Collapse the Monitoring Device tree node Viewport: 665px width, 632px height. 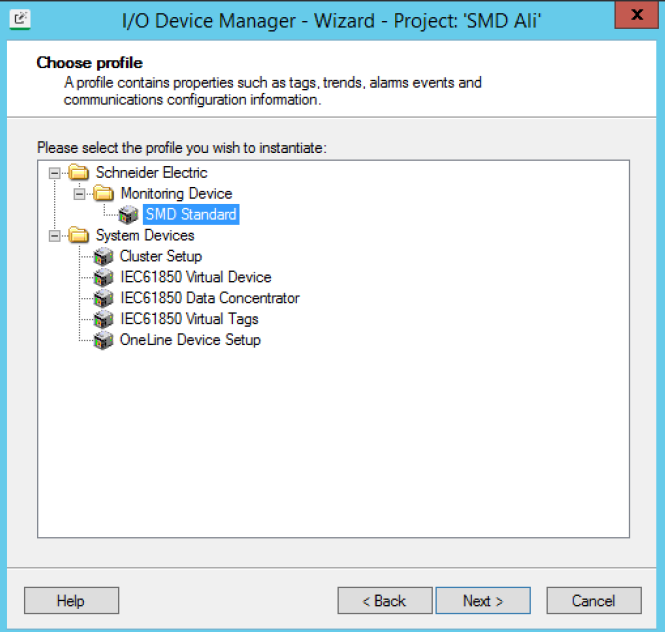click(x=79, y=194)
